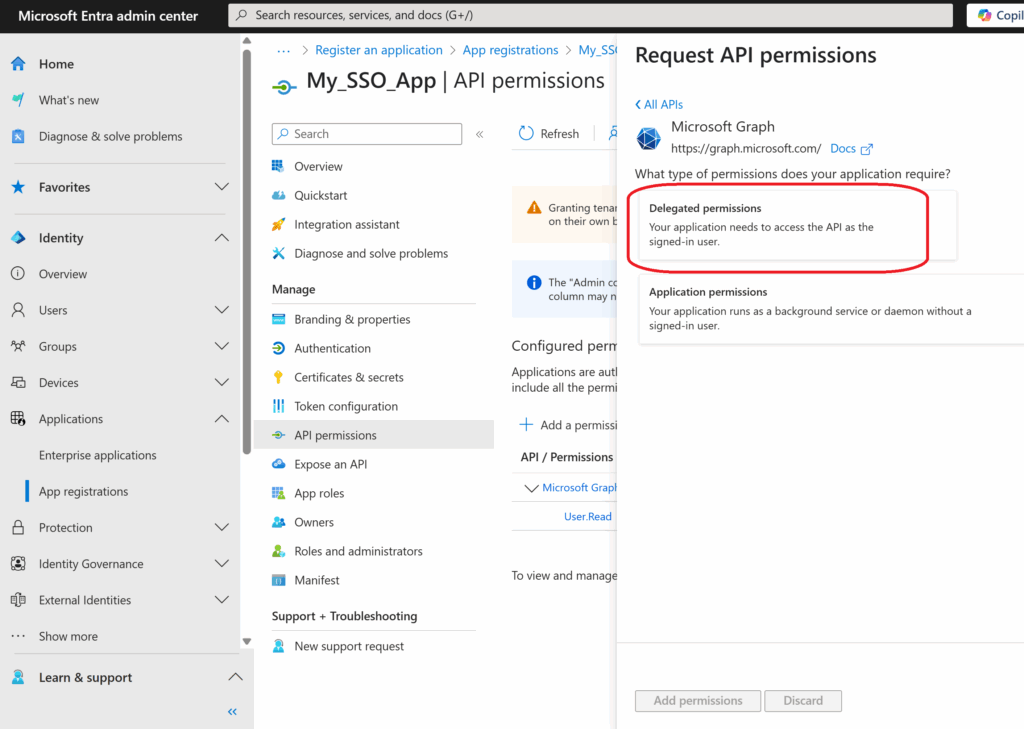This screenshot has height=729, width=1024.
Task: Collapse the Learn & support chevron
Action: click(235, 677)
